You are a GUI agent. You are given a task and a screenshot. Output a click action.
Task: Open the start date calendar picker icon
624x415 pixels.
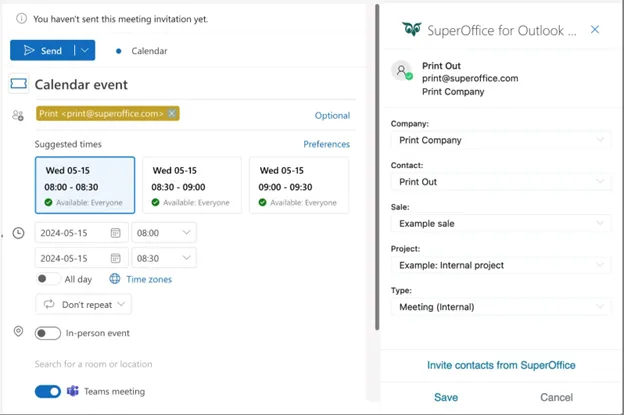pos(116,233)
